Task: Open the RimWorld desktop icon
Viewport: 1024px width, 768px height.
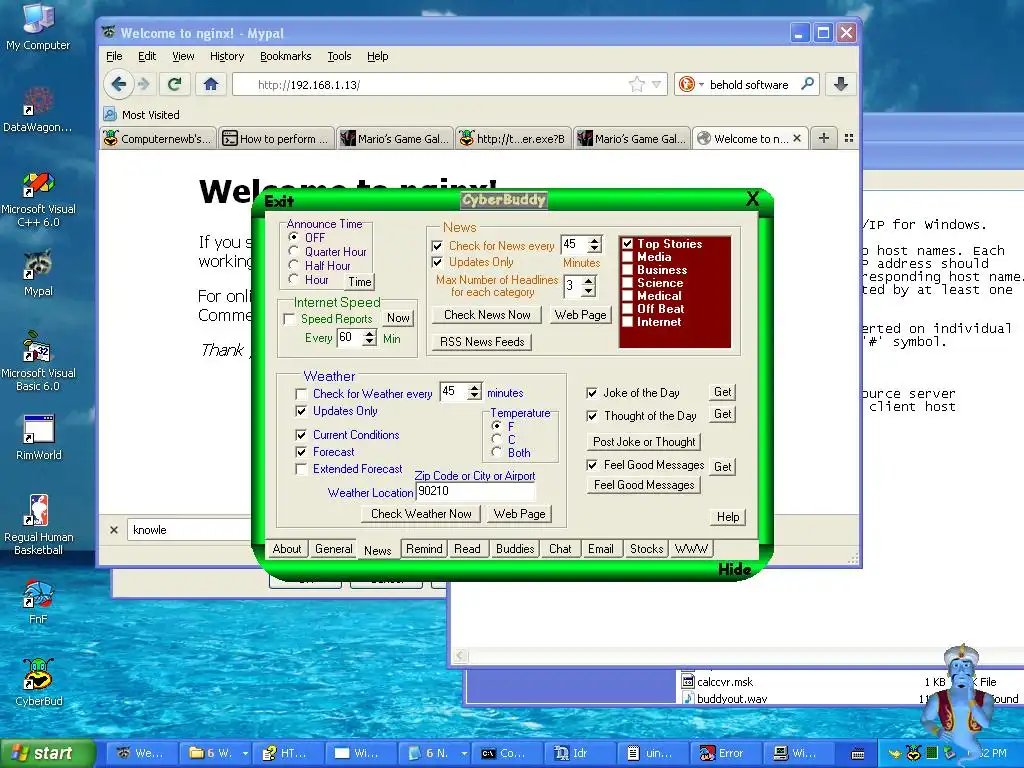Action: point(38,437)
